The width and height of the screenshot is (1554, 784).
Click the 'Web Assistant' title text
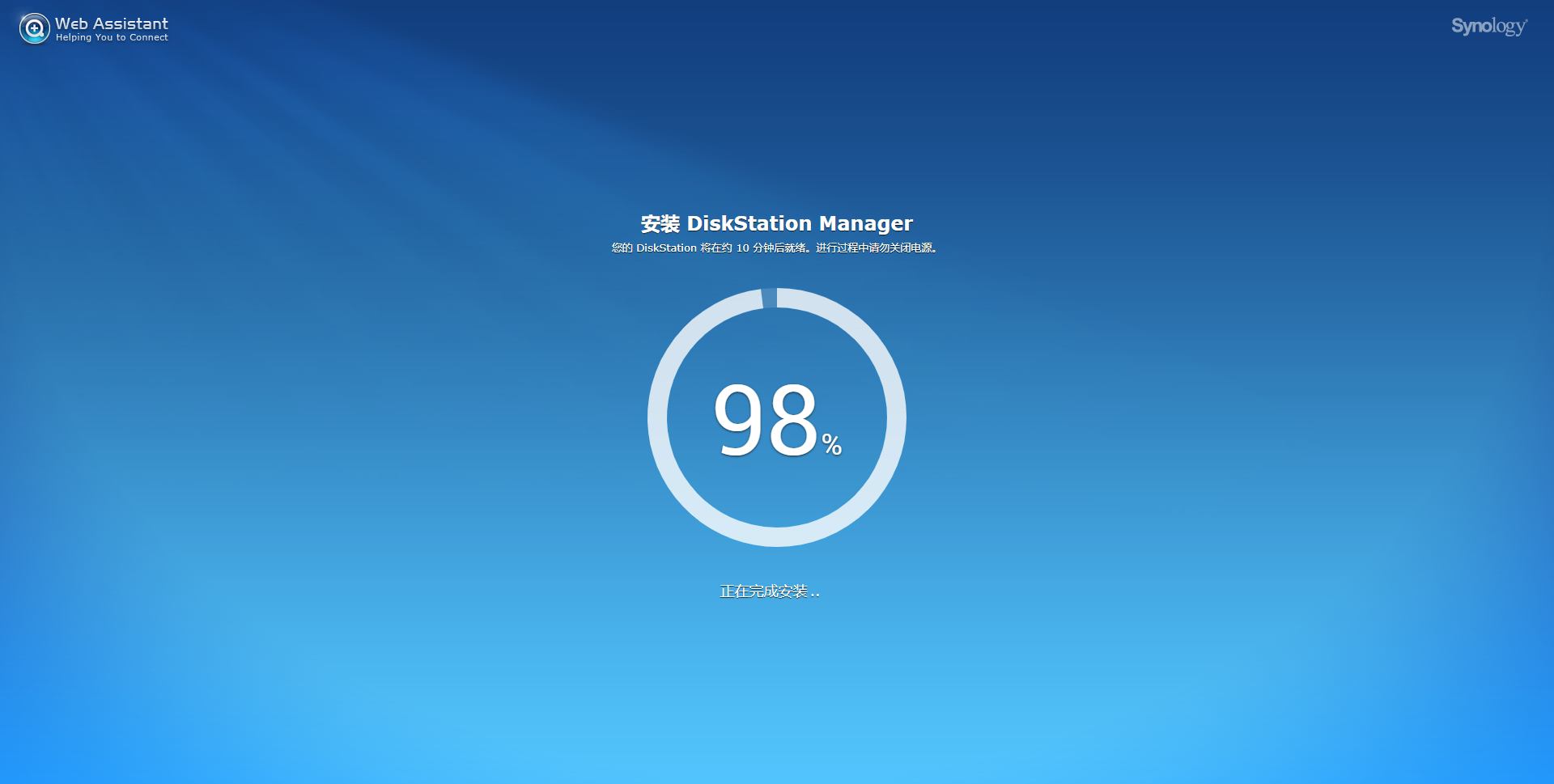tap(112, 23)
